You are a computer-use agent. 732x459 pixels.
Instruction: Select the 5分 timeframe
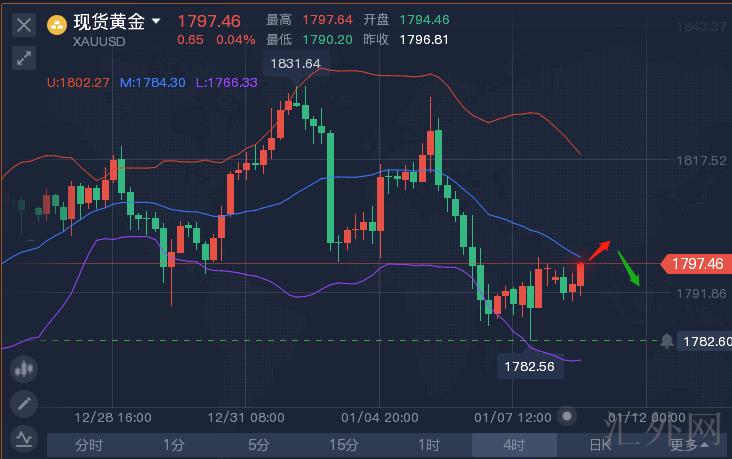259,445
